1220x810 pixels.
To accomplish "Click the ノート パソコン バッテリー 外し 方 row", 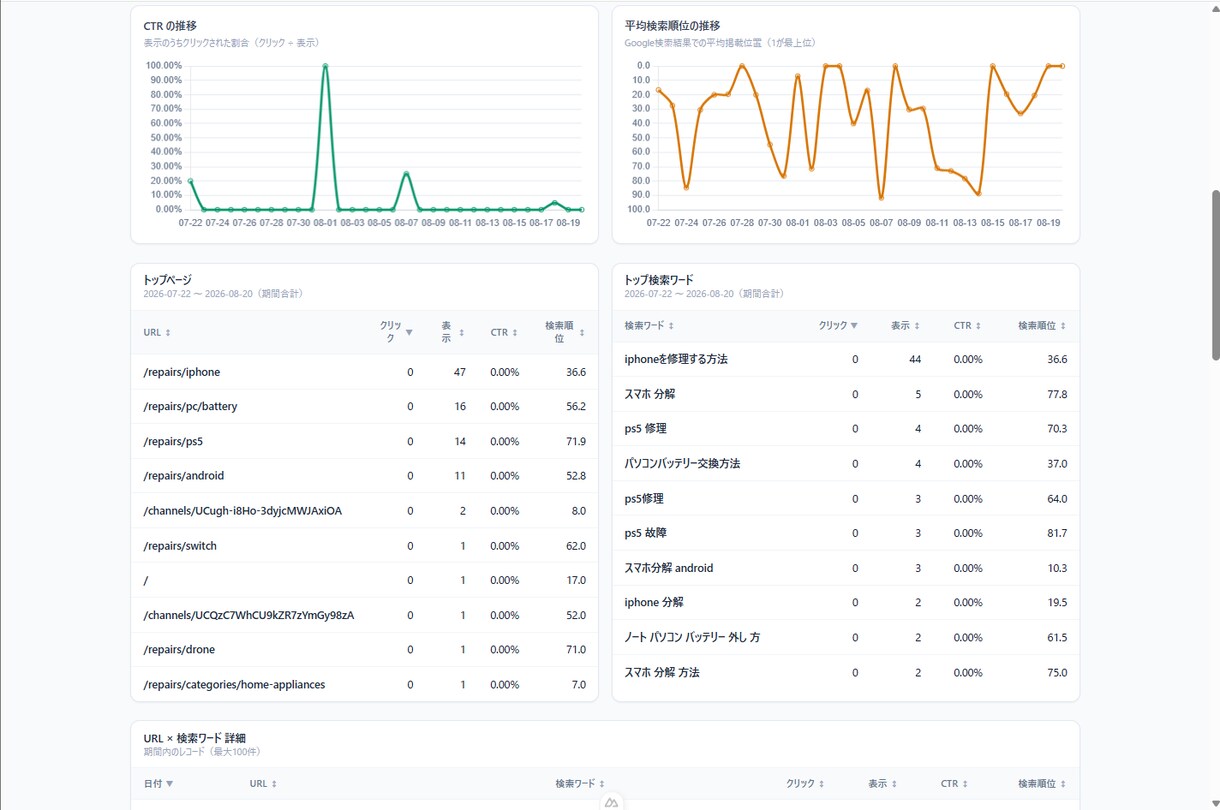I will click(846, 638).
